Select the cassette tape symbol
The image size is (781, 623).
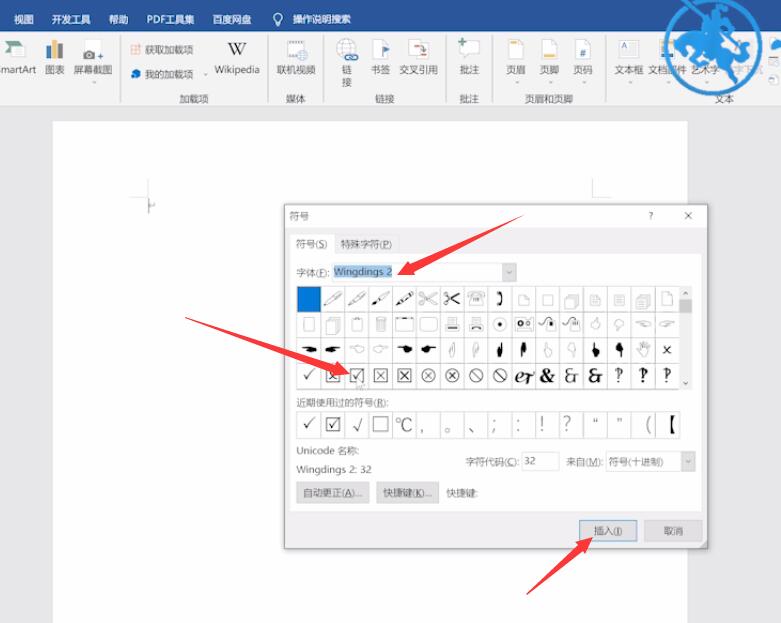click(x=524, y=325)
